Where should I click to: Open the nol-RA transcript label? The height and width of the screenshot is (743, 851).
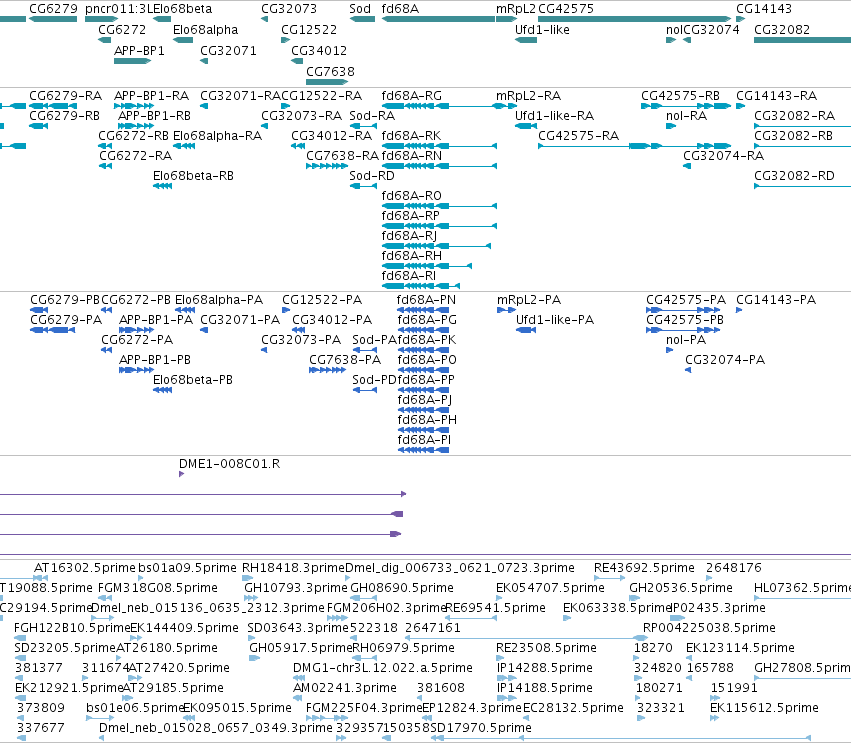(x=686, y=116)
